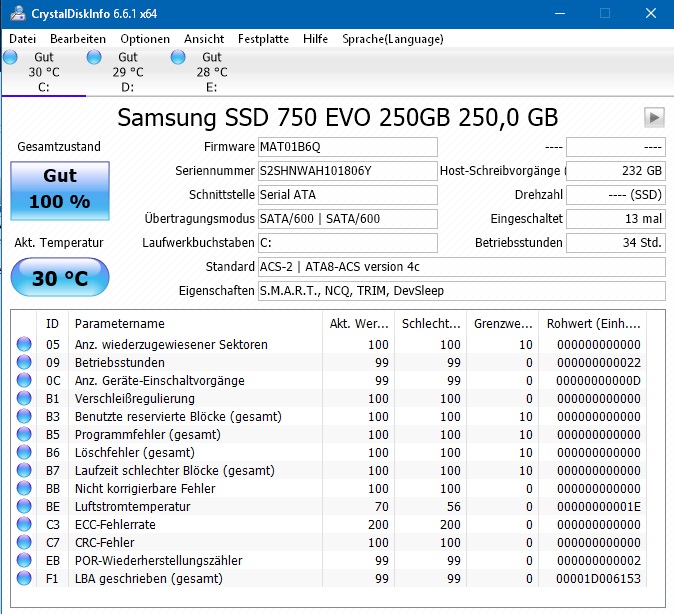Click the CrystalDiskInfo title bar icon
Screen dimensions: 674x614
pos(18,13)
